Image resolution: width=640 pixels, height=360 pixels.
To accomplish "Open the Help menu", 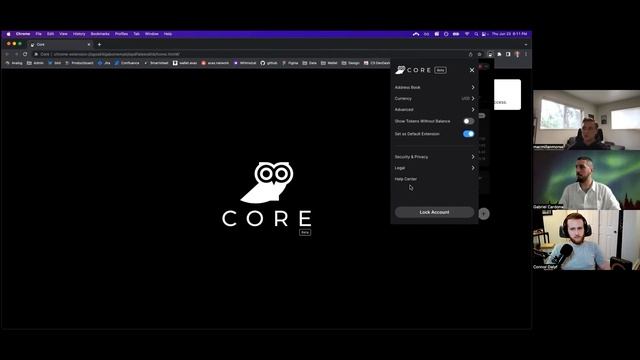I will pos(168,34).
